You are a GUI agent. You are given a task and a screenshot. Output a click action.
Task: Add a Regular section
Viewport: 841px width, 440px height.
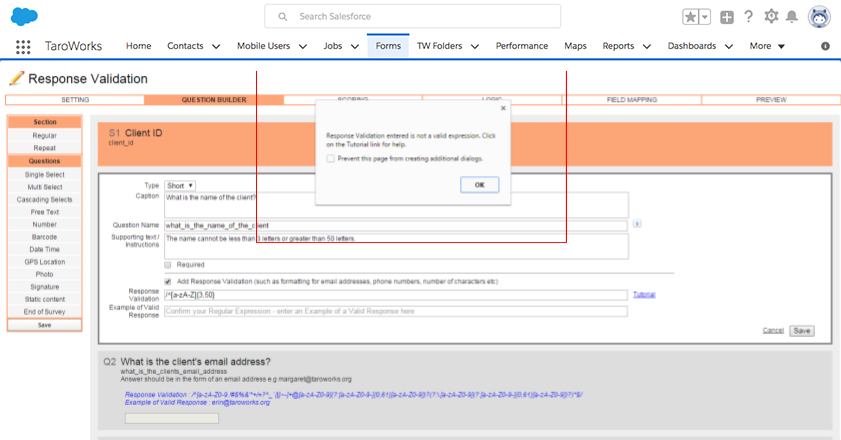(45, 136)
